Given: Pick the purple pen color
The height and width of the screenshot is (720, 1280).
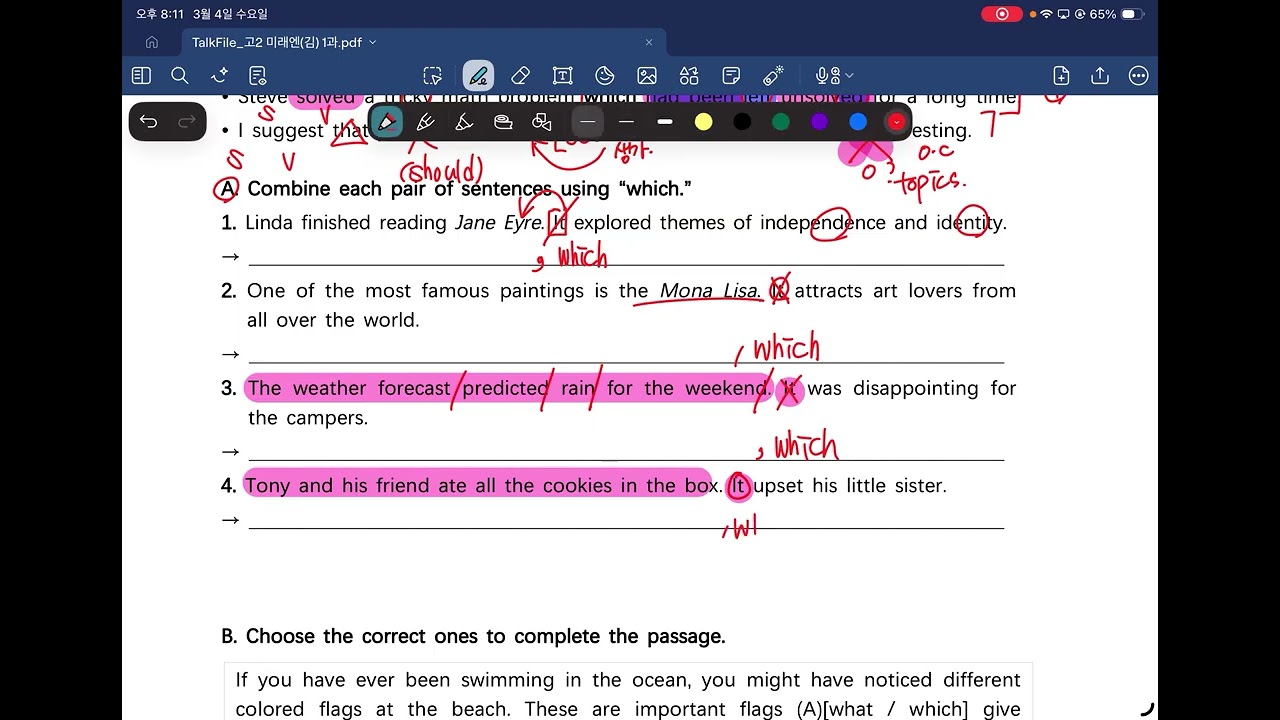Looking at the screenshot, I should click(x=820, y=122).
